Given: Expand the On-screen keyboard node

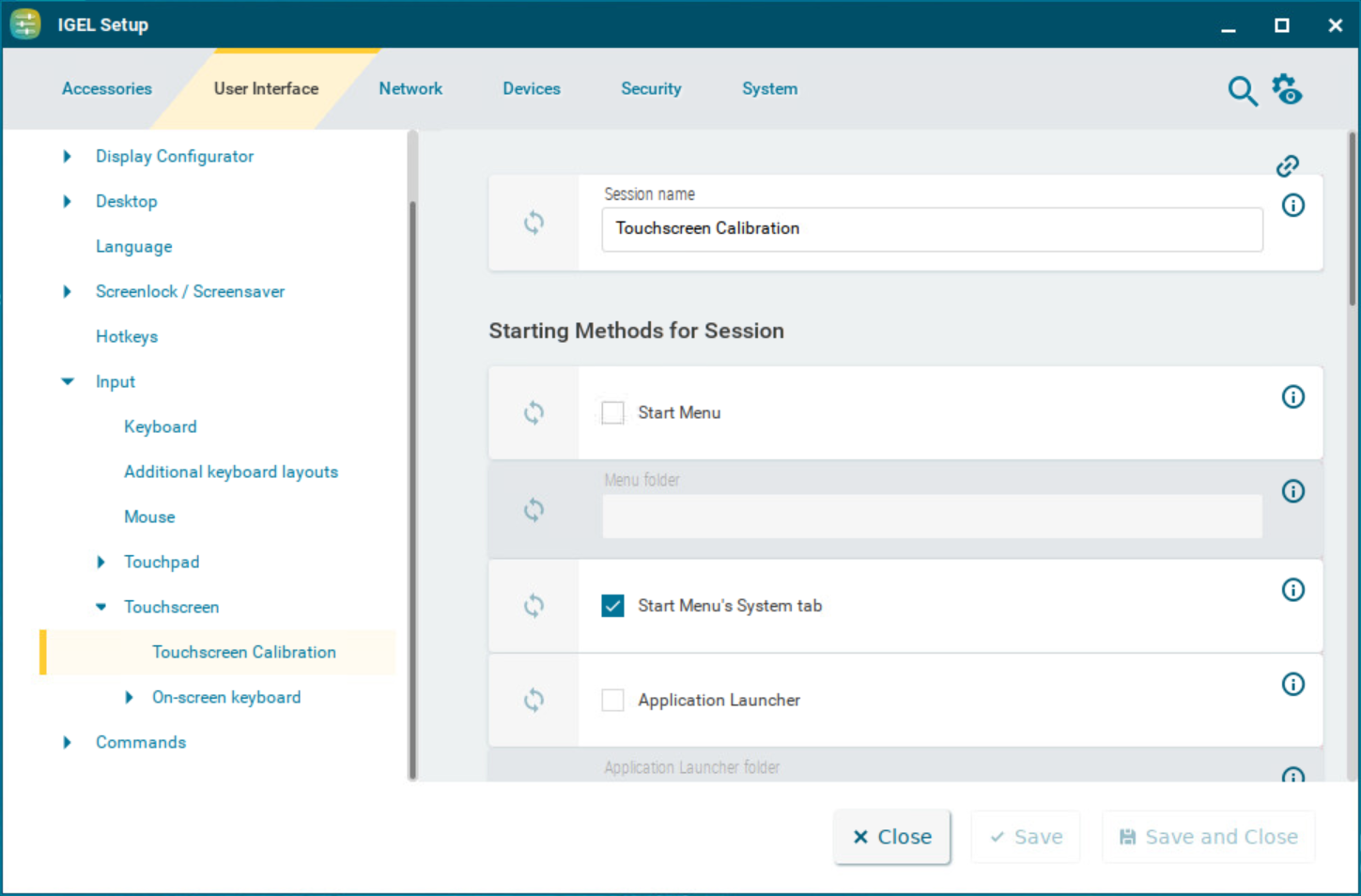Looking at the screenshot, I should (x=130, y=698).
